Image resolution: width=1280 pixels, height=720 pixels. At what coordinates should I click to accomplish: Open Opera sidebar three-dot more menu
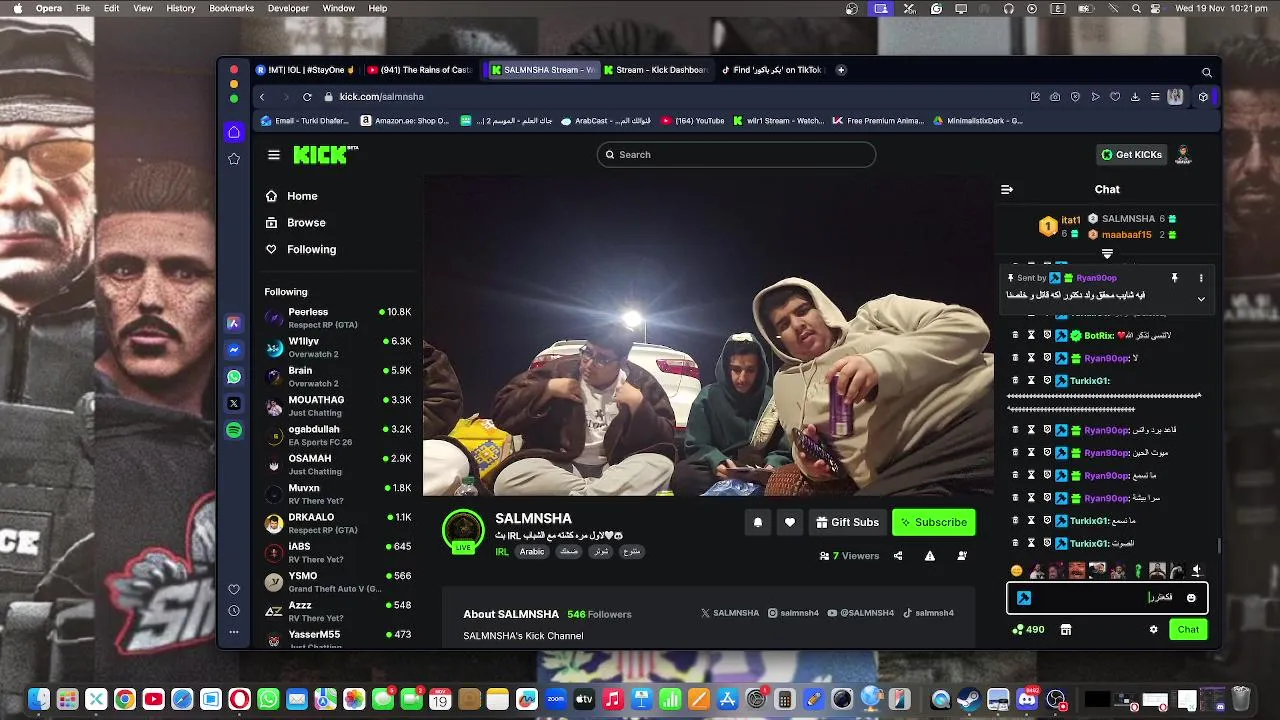(x=234, y=632)
